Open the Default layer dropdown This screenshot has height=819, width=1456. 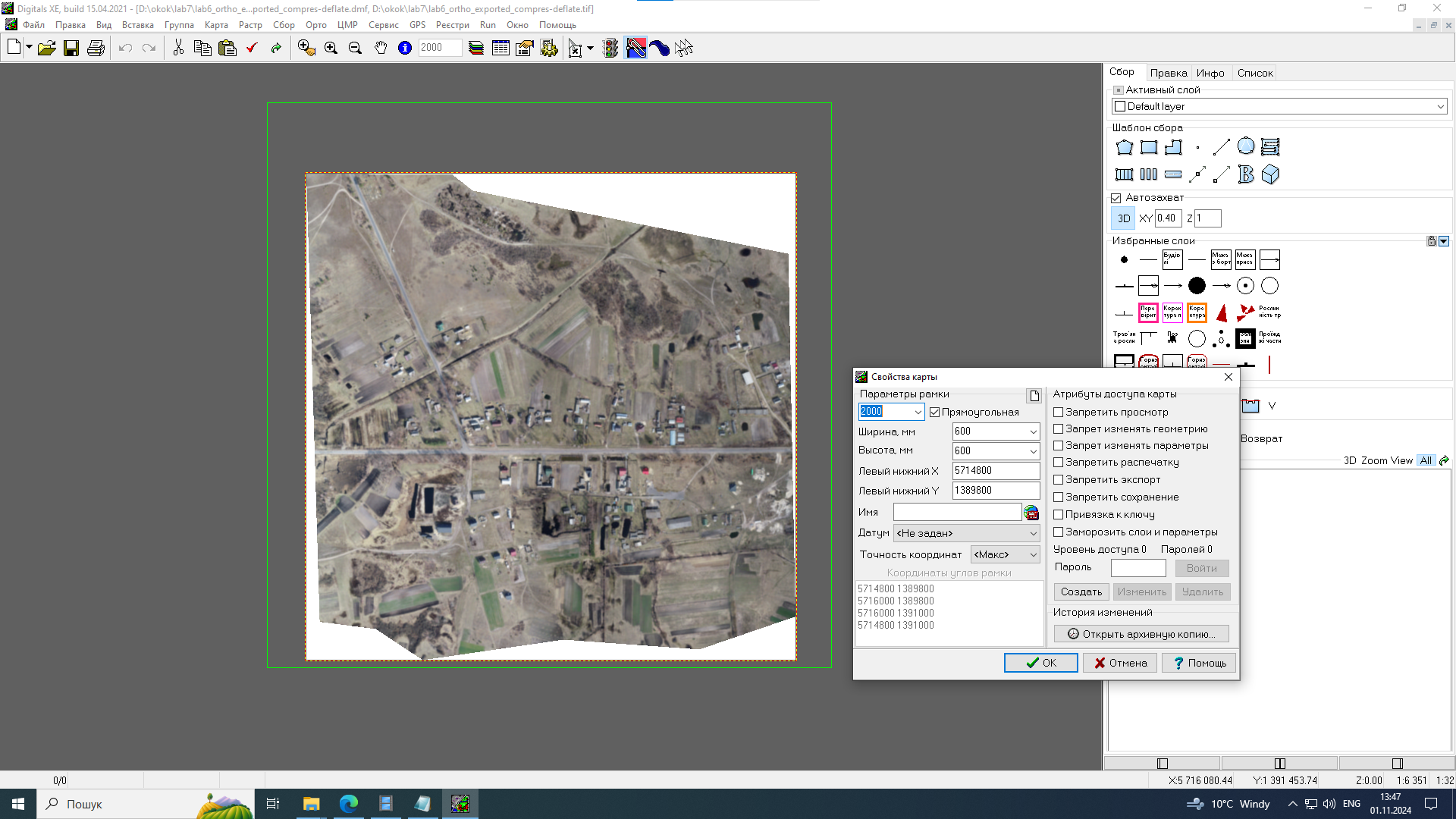point(1440,107)
